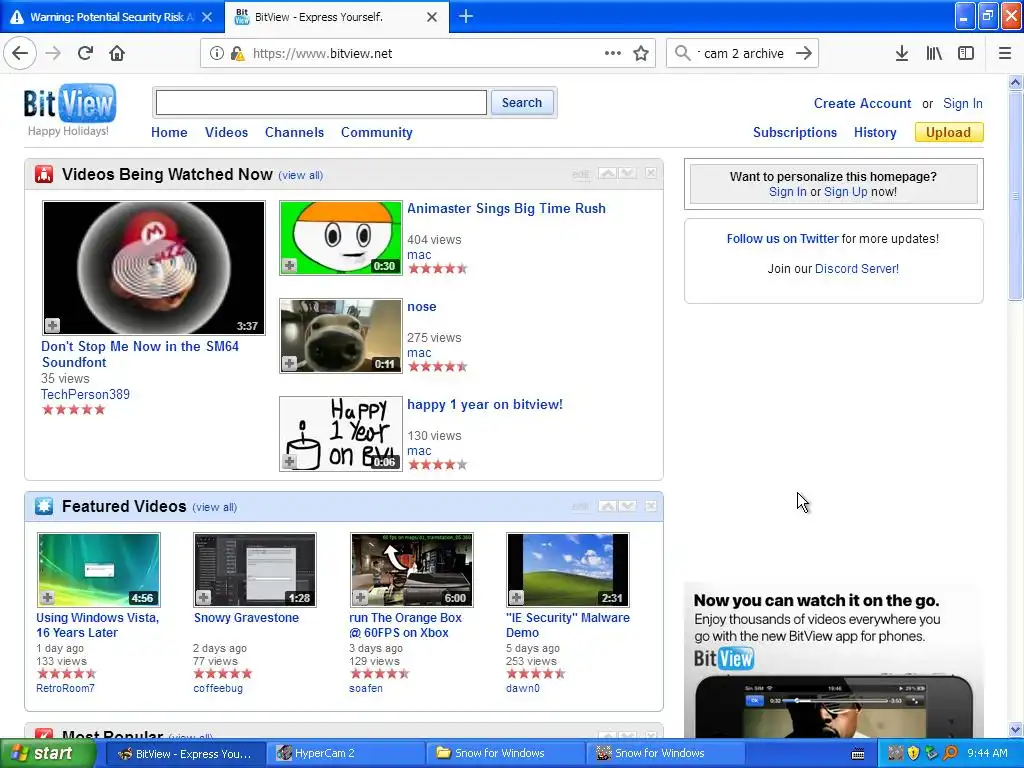Viewport: 1024px width, 768px height.
Task: Show site information icon in address bar
Action: tap(217, 54)
